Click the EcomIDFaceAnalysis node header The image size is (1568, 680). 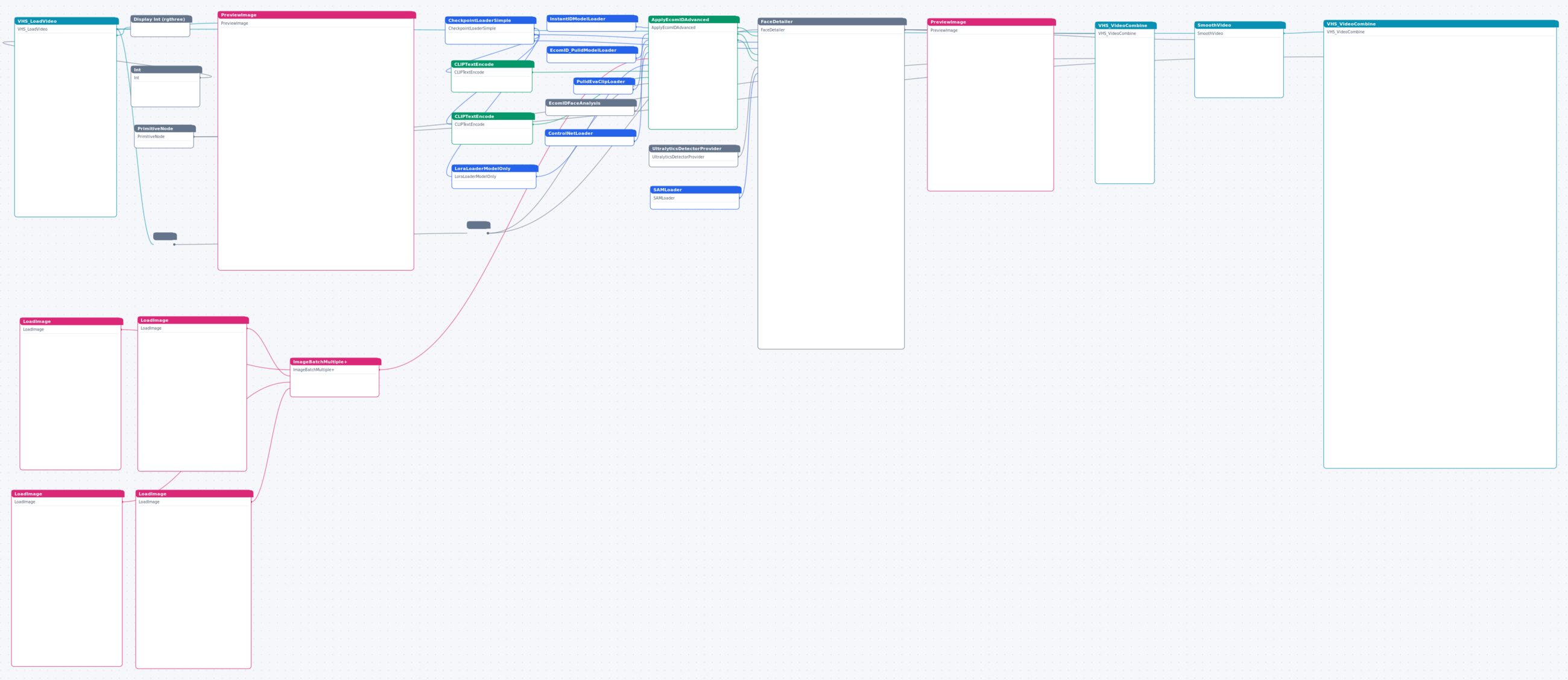590,103
